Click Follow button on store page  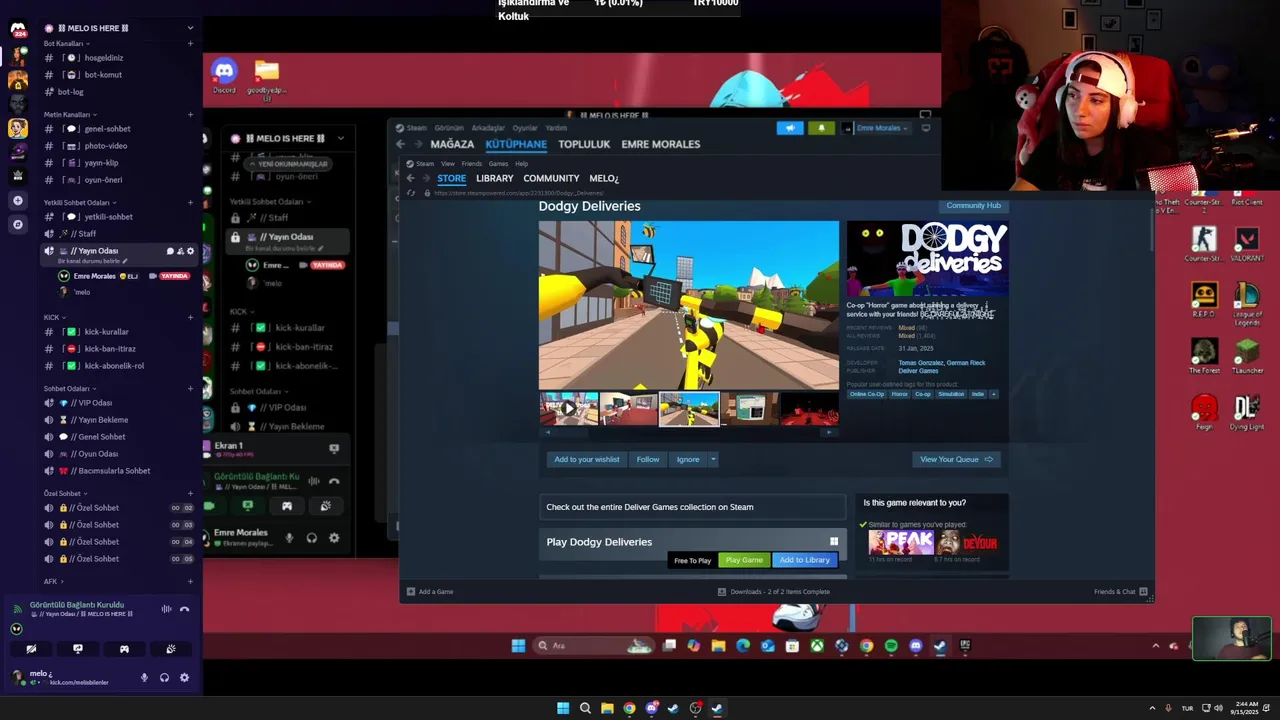pyautogui.click(x=648, y=460)
